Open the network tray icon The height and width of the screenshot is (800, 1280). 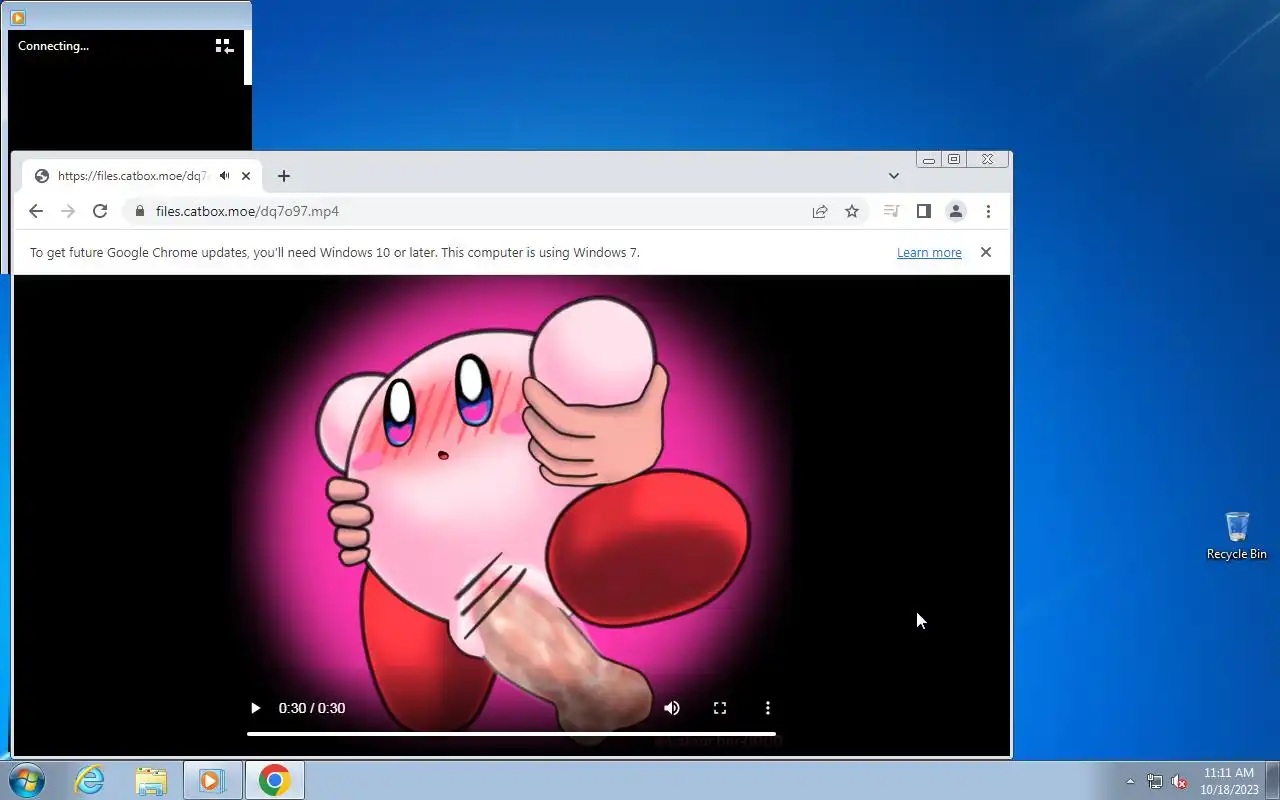pos(1155,781)
